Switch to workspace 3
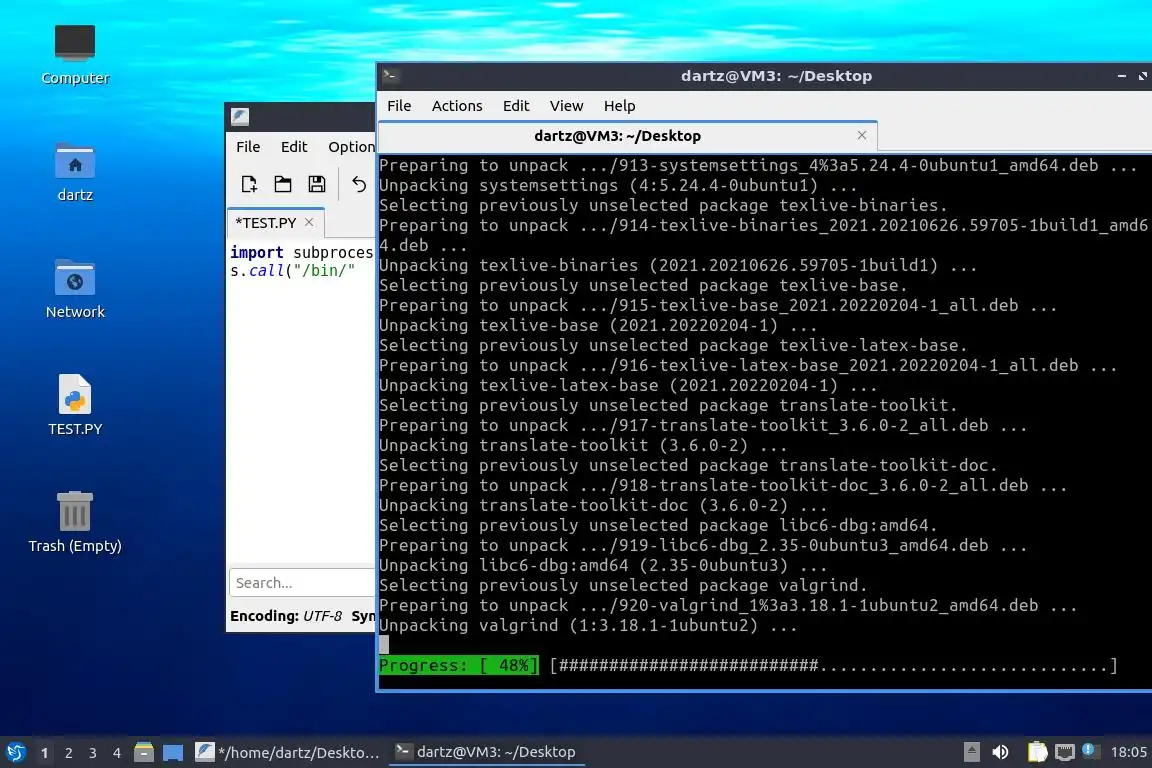 pyautogui.click(x=93, y=753)
